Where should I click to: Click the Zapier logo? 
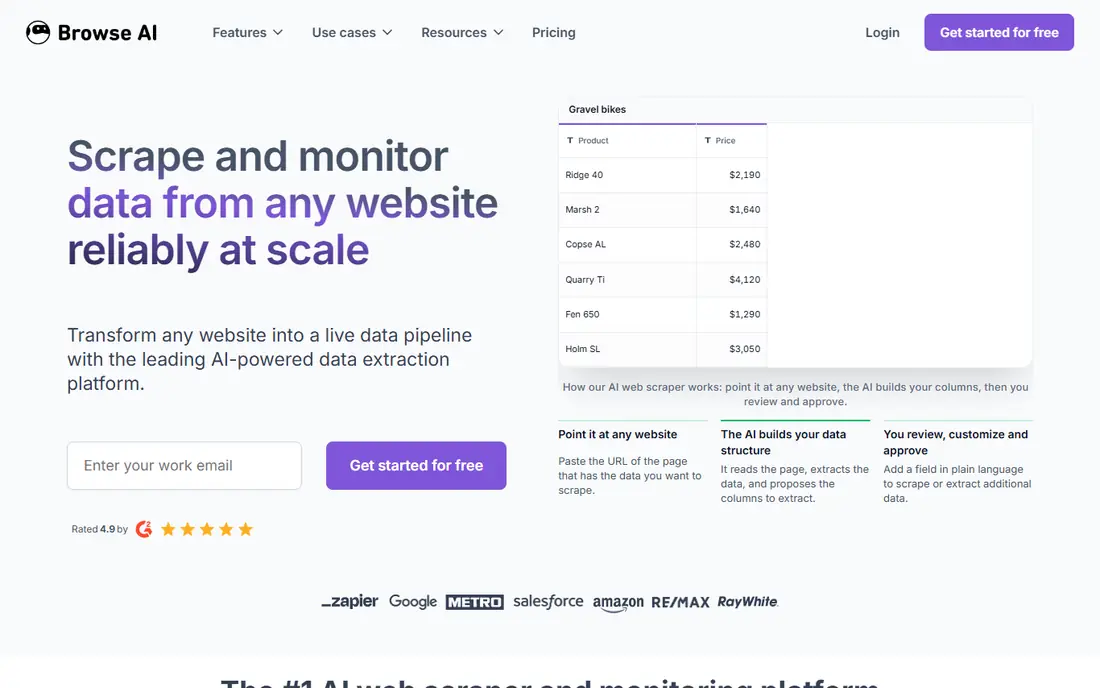coord(349,601)
